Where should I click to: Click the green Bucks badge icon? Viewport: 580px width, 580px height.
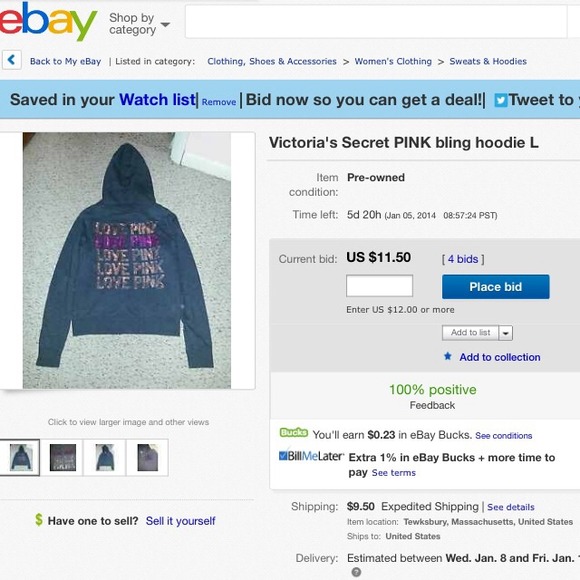pos(294,432)
